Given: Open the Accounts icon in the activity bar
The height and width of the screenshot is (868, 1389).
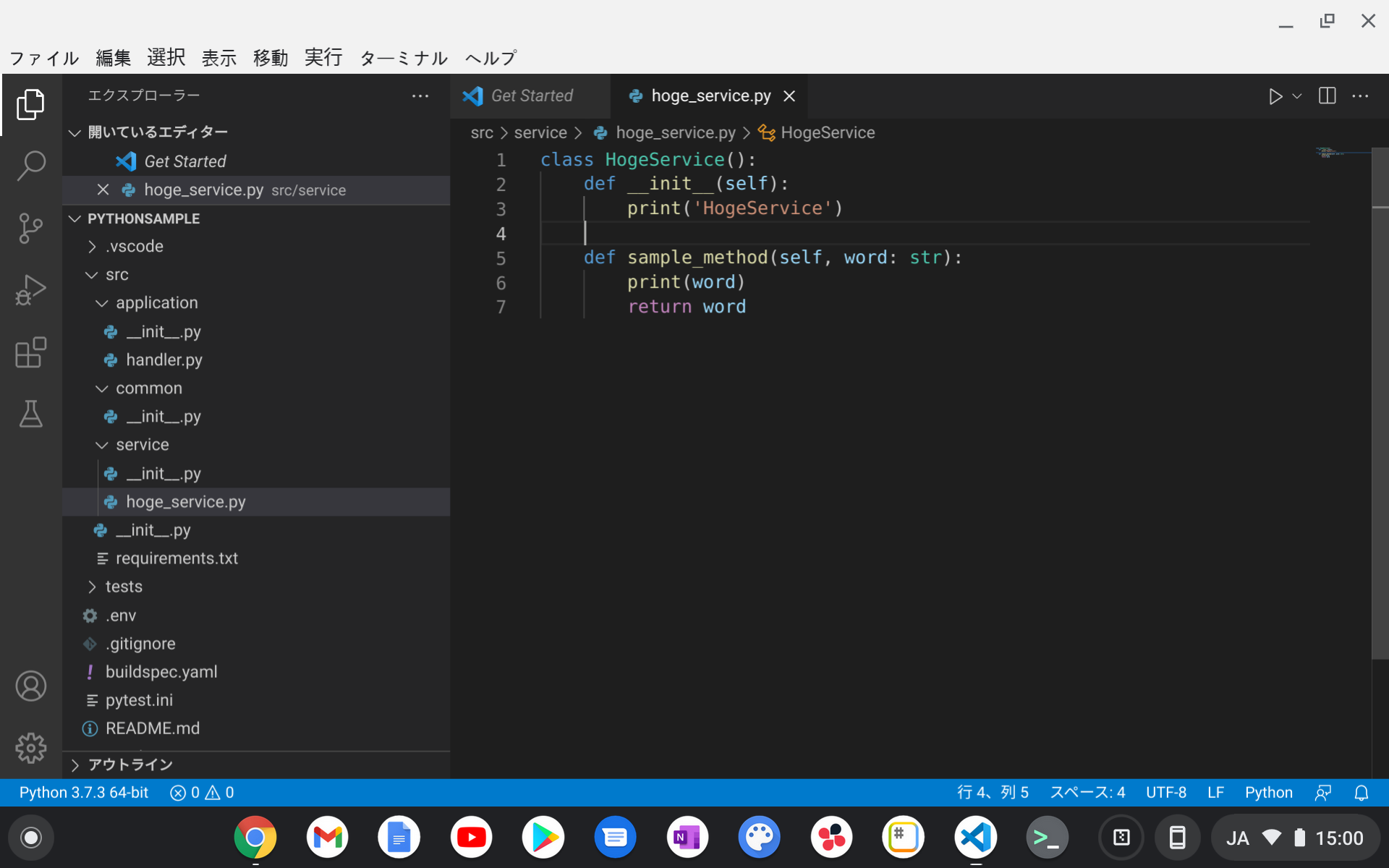Looking at the screenshot, I should (31, 686).
